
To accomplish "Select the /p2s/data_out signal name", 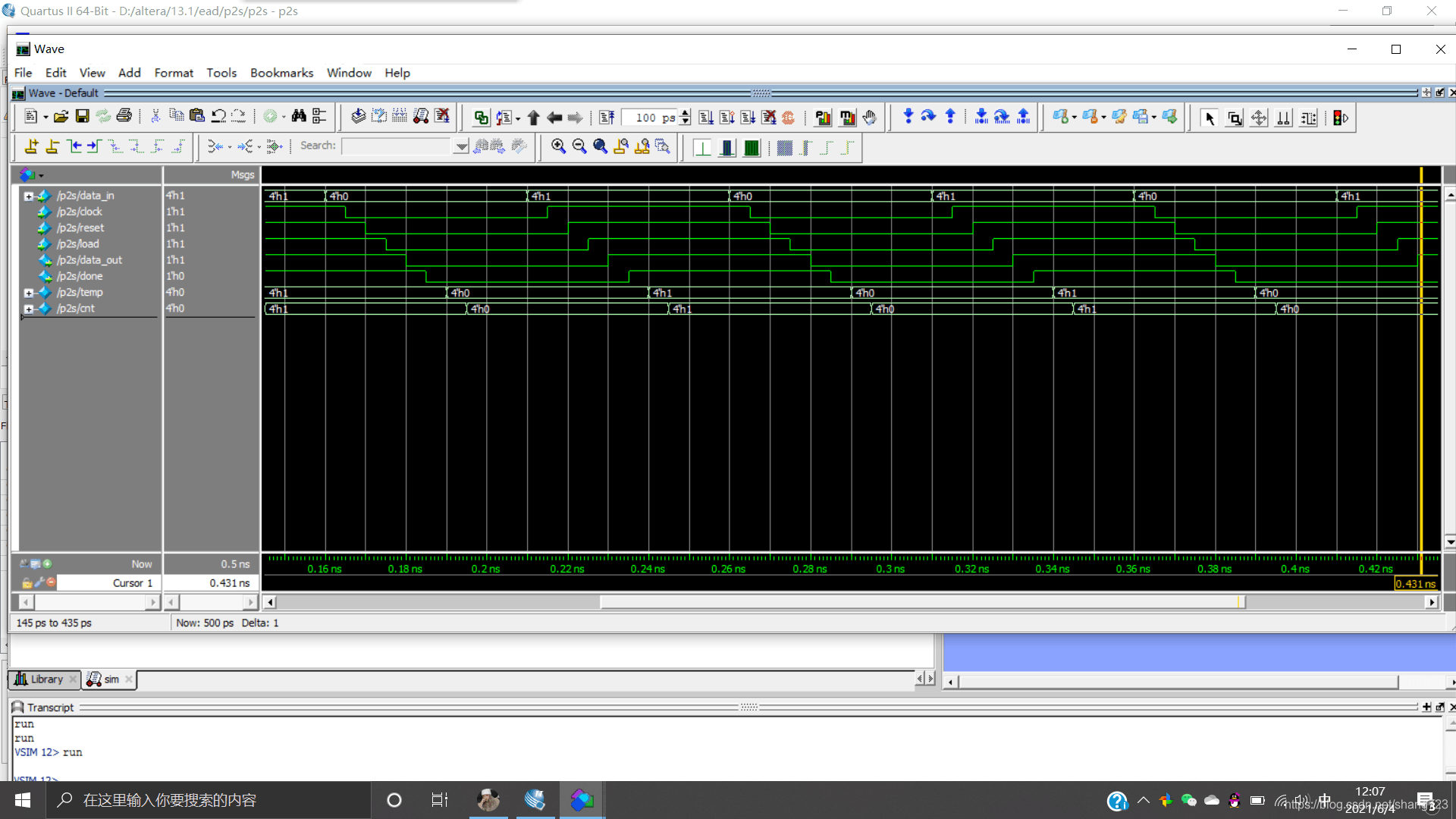I will tap(89, 260).
